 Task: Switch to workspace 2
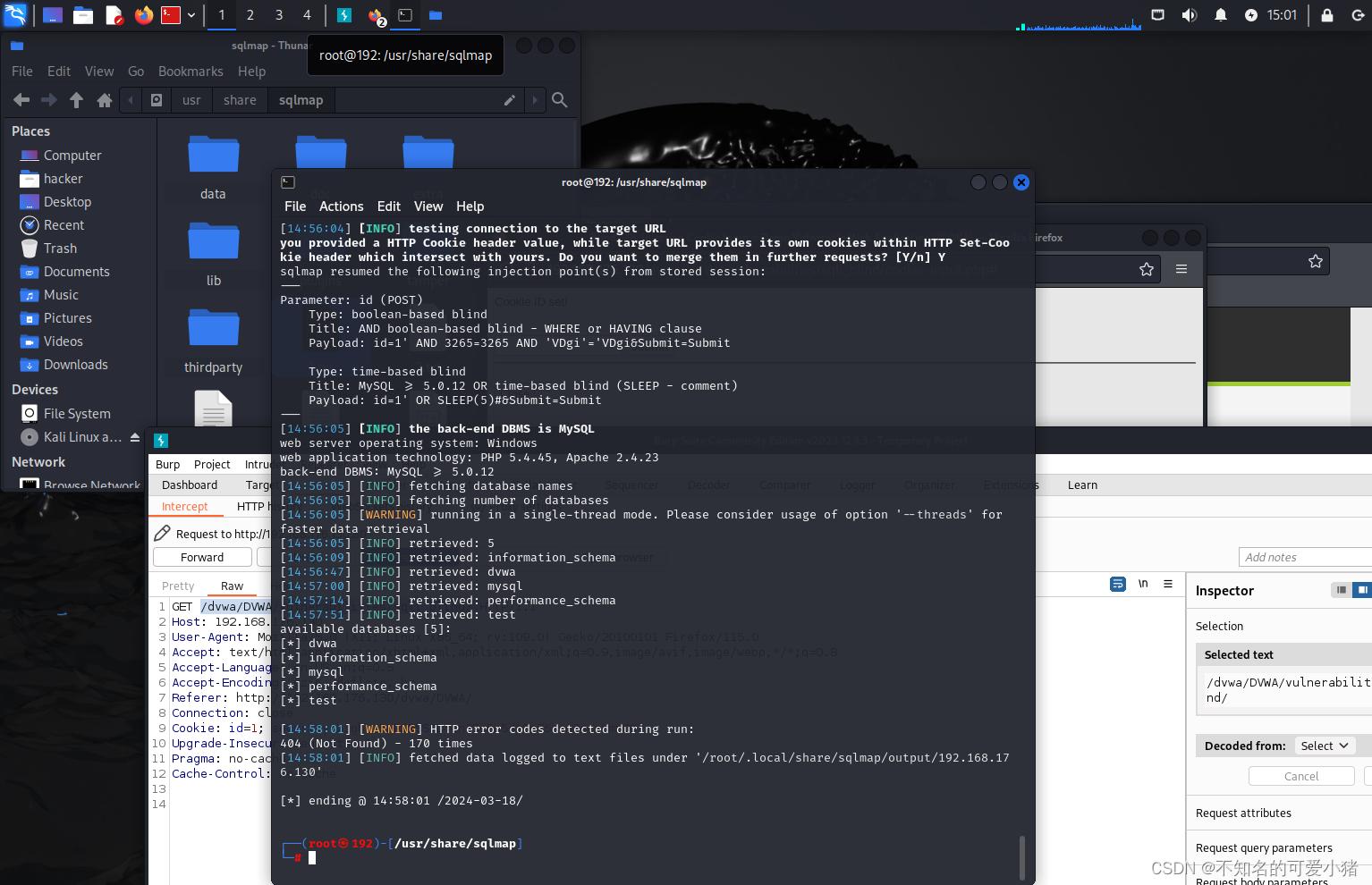pos(250,15)
